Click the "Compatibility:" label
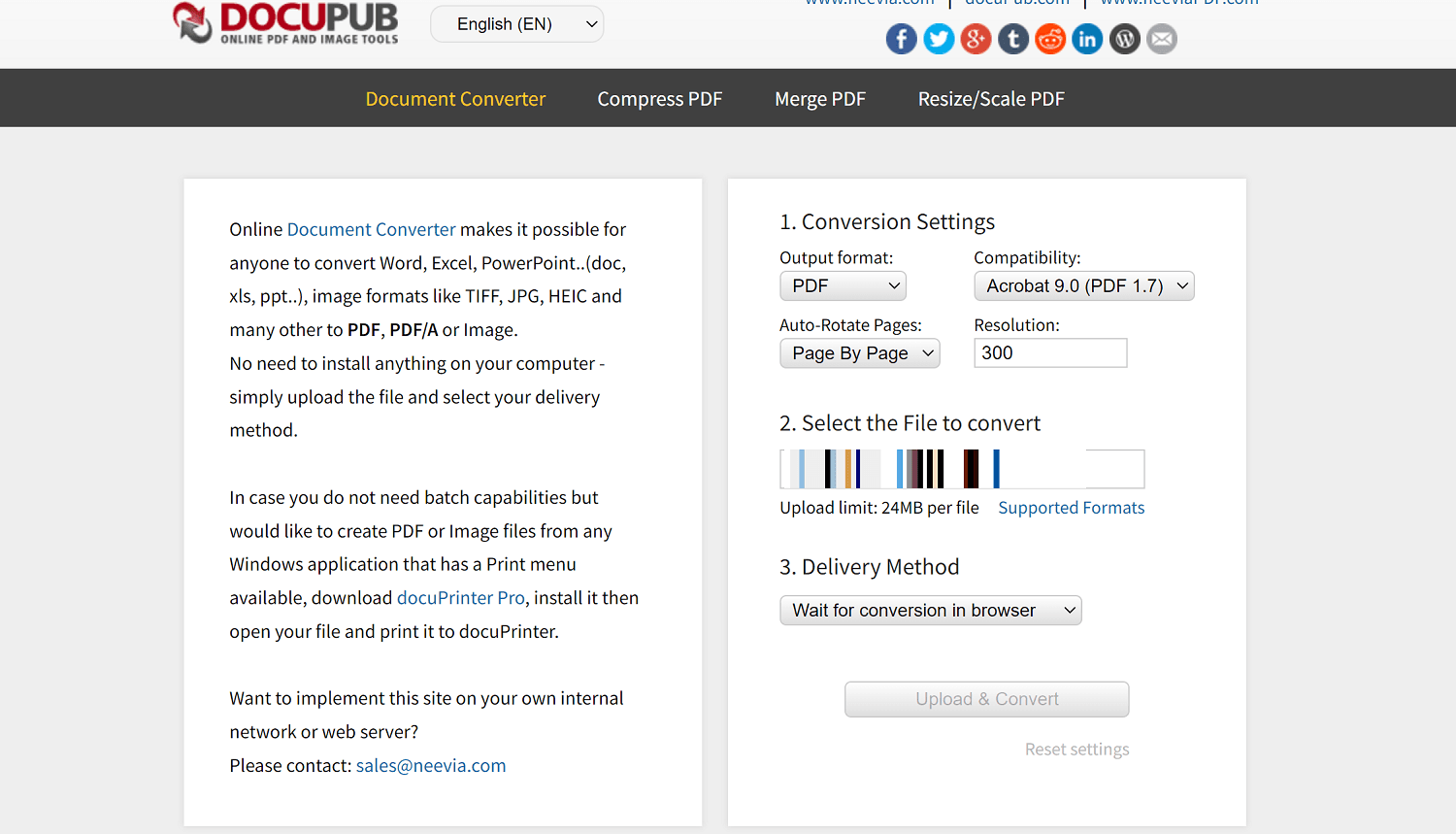The image size is (1456, 834). (x=1027, y=258)
